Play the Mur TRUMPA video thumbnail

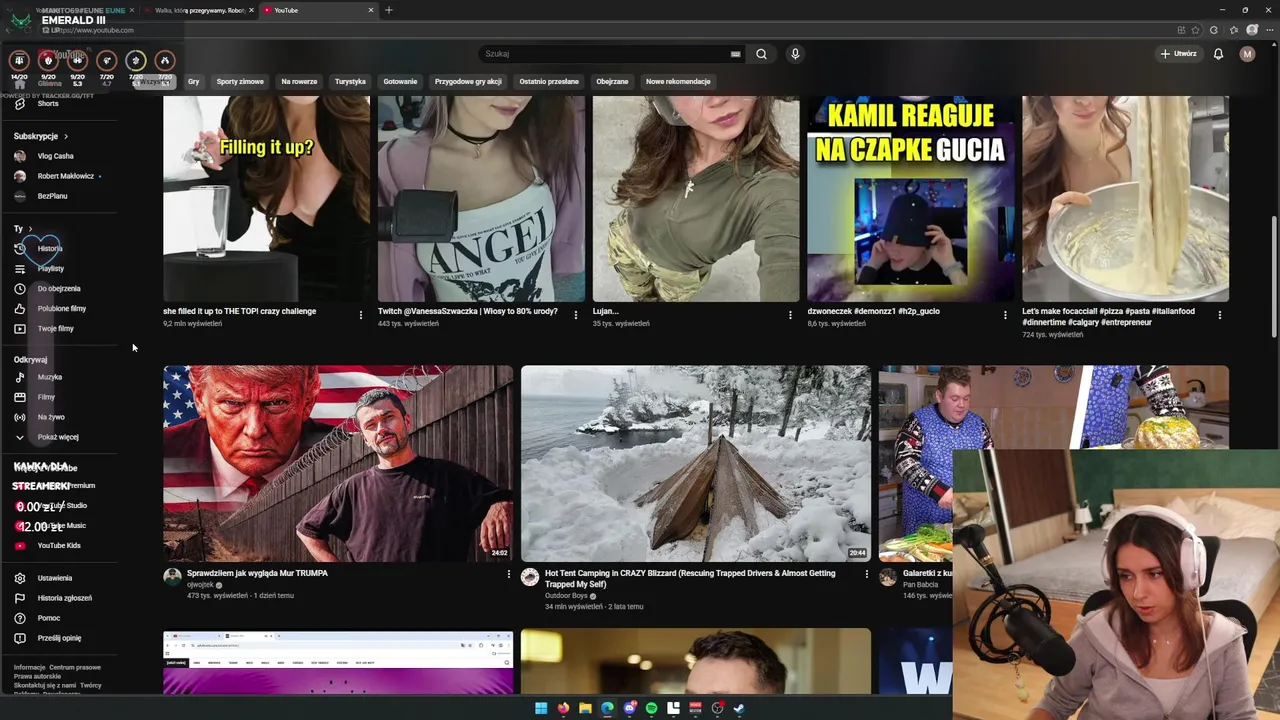(x=338, y=463)
